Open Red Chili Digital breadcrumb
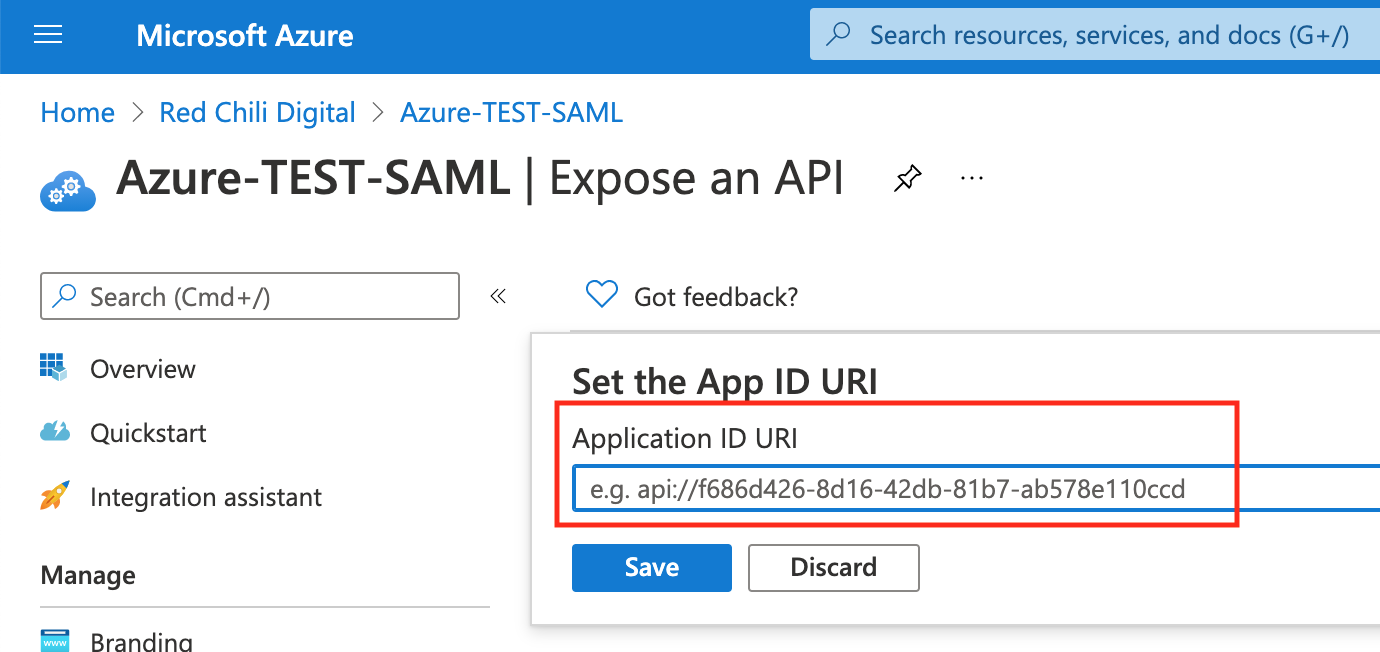 257,112
